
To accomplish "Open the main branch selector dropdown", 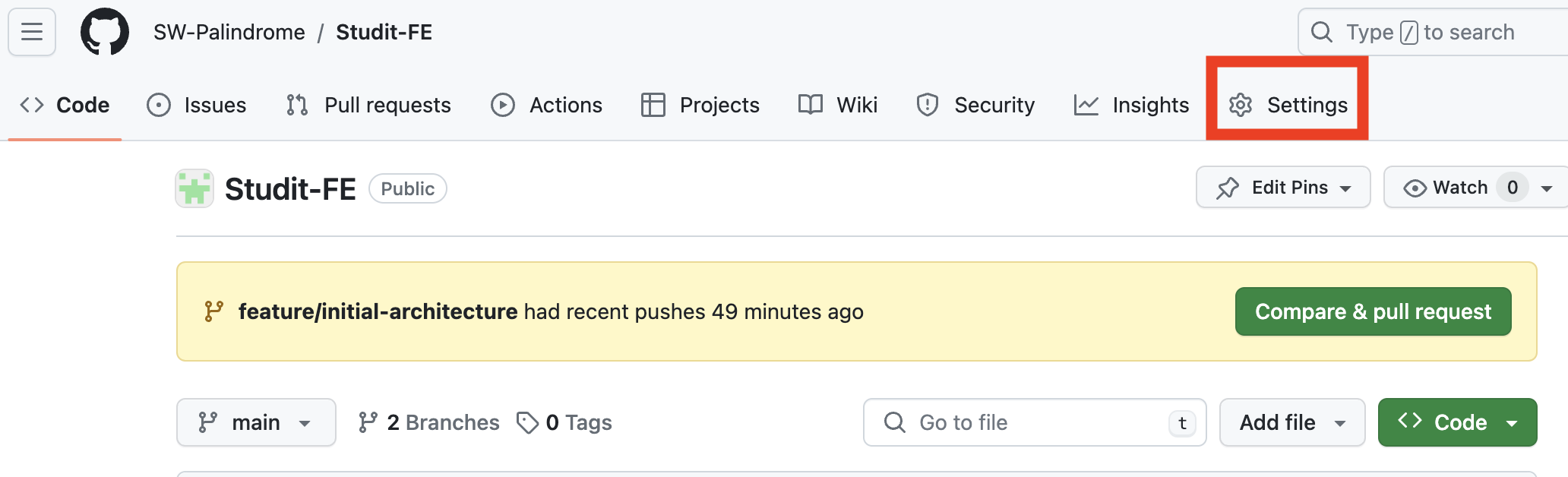I will point(256,422).
